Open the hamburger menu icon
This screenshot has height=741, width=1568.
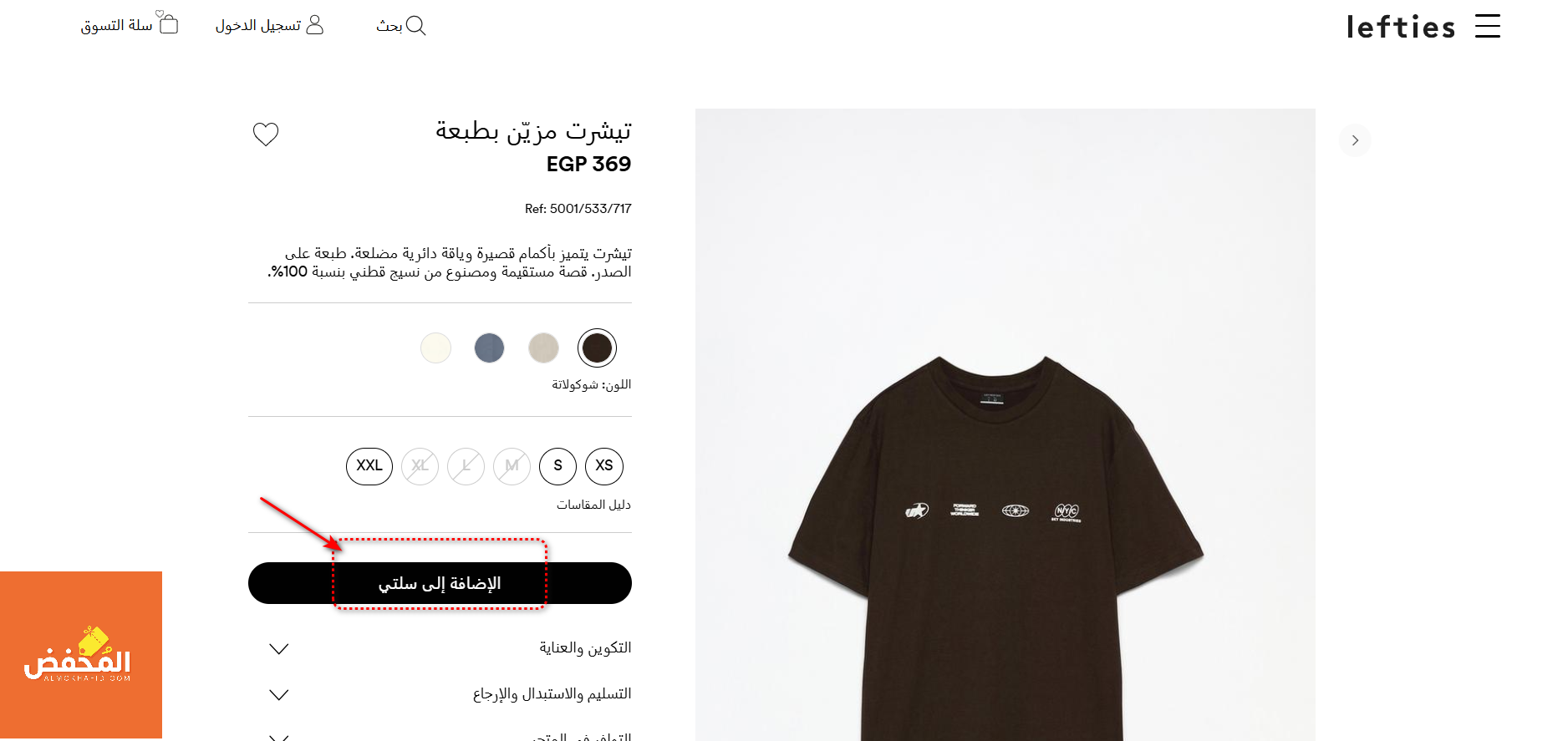point(1487,26)
